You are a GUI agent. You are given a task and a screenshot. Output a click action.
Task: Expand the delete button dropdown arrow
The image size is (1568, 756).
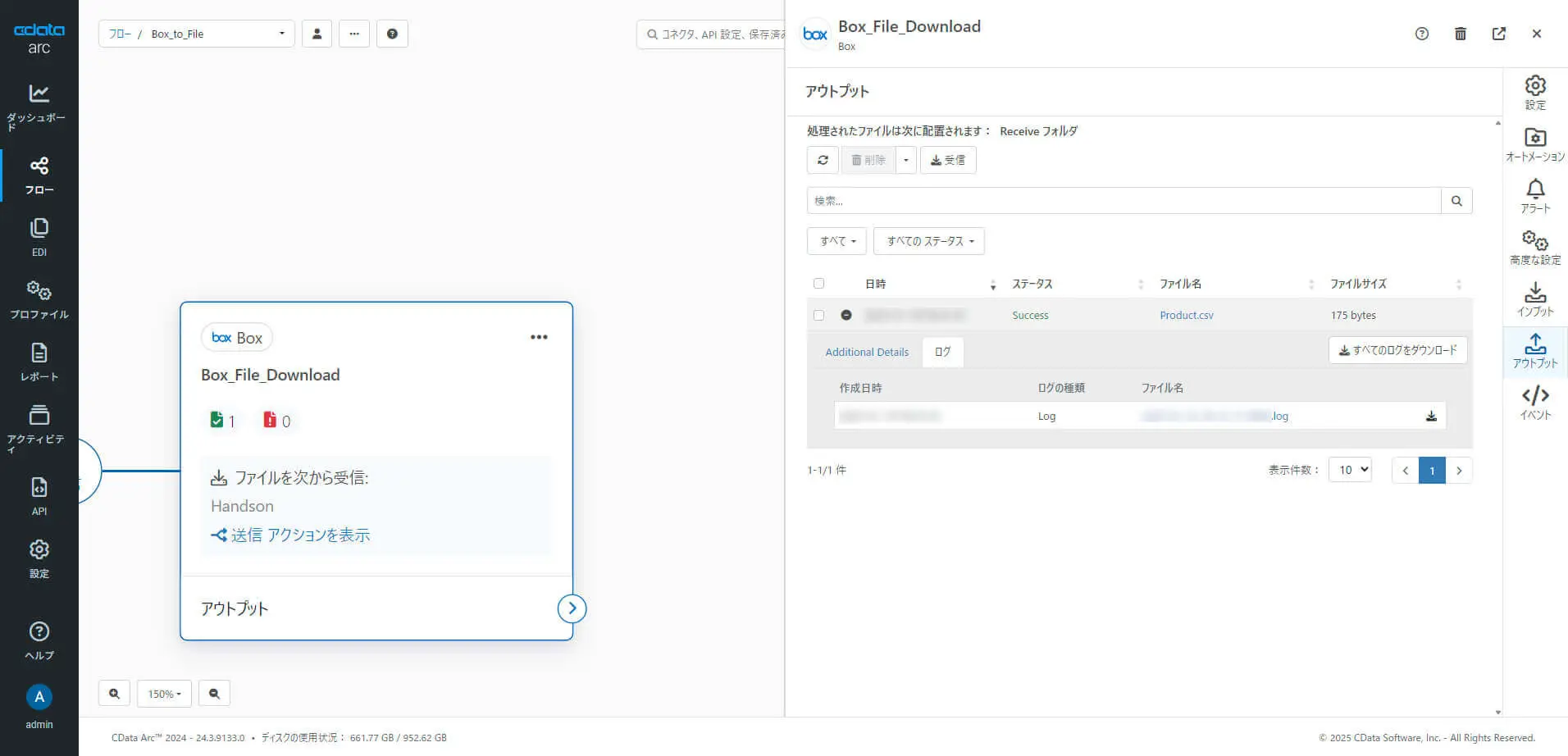click(x=905, y=160)
